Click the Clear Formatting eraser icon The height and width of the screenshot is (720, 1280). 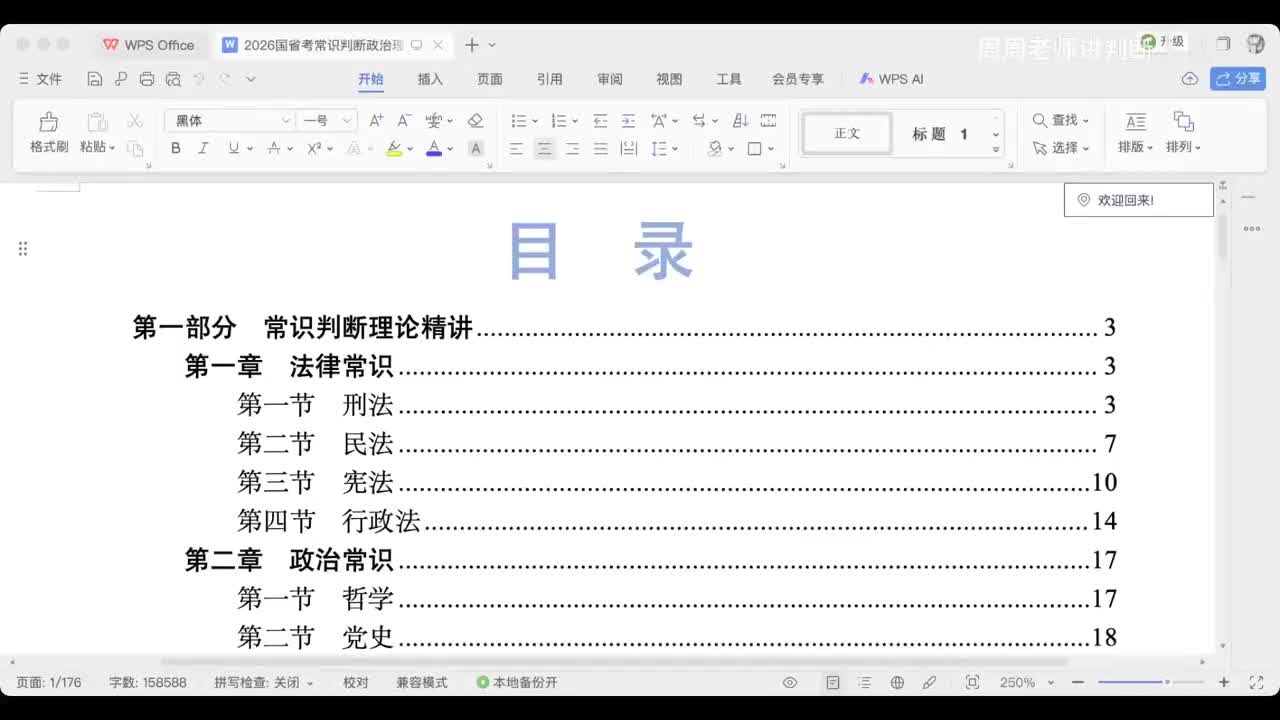[475, 120]
